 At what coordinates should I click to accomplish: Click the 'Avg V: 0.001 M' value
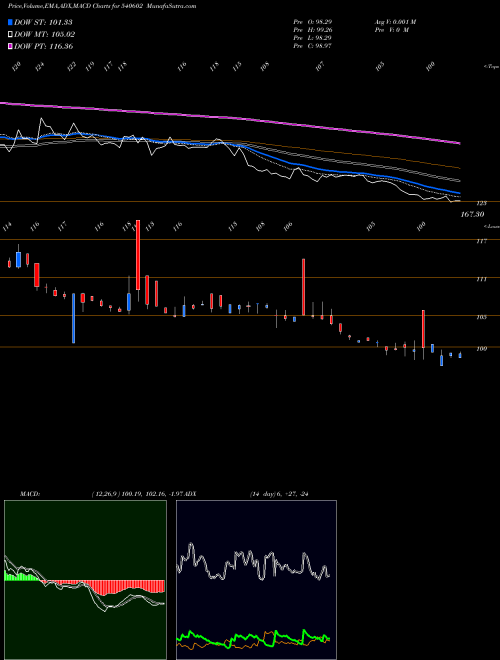pyautogui.click(x=395, y=21)
